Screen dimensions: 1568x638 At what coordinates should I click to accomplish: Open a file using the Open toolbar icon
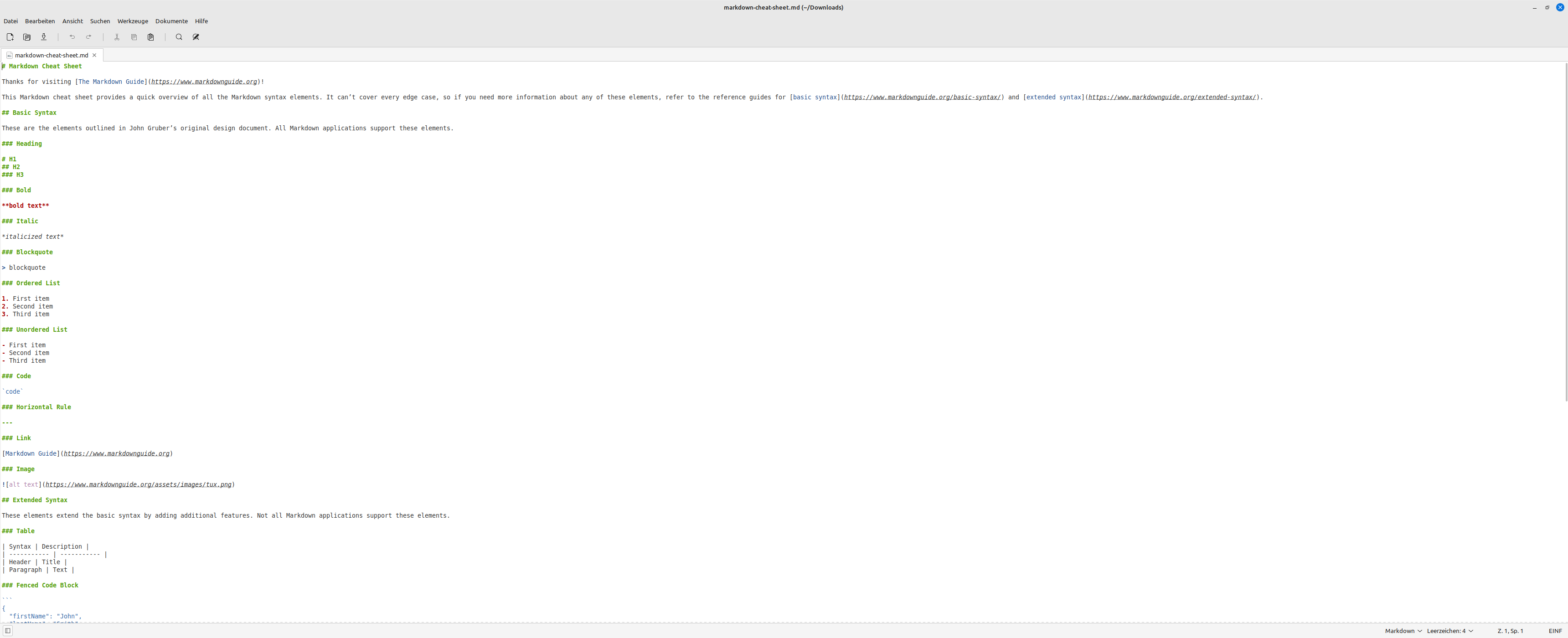27,36
